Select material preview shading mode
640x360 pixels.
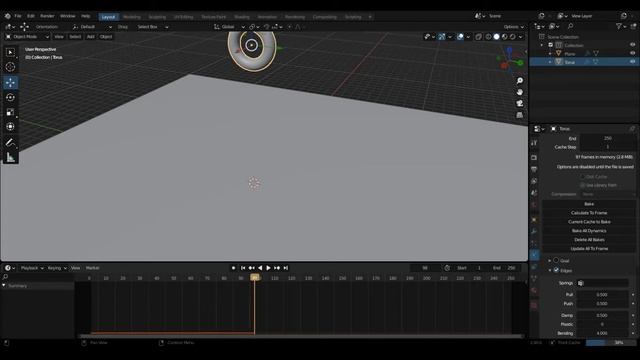pyautogui.click(x=504, y=37)
